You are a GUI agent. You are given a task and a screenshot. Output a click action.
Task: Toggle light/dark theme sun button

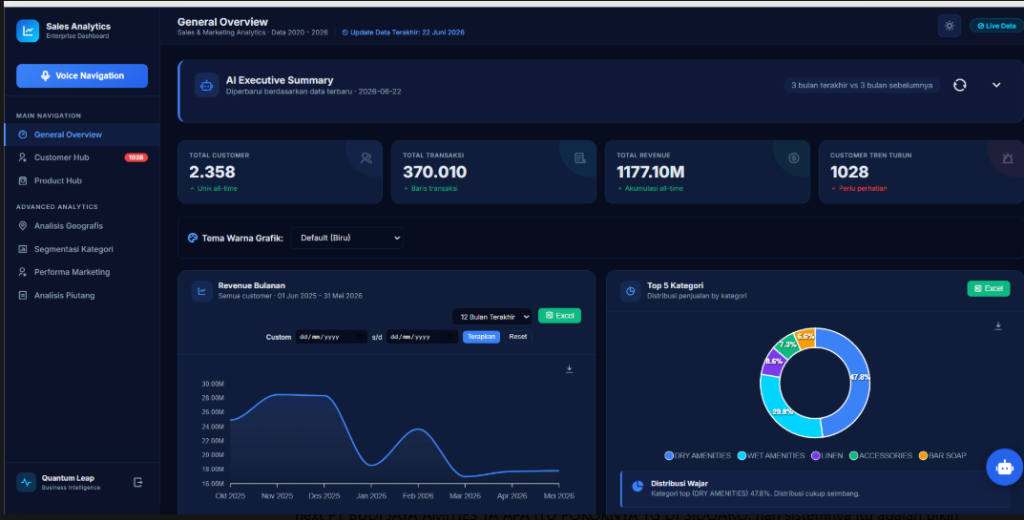coord(949,26)
